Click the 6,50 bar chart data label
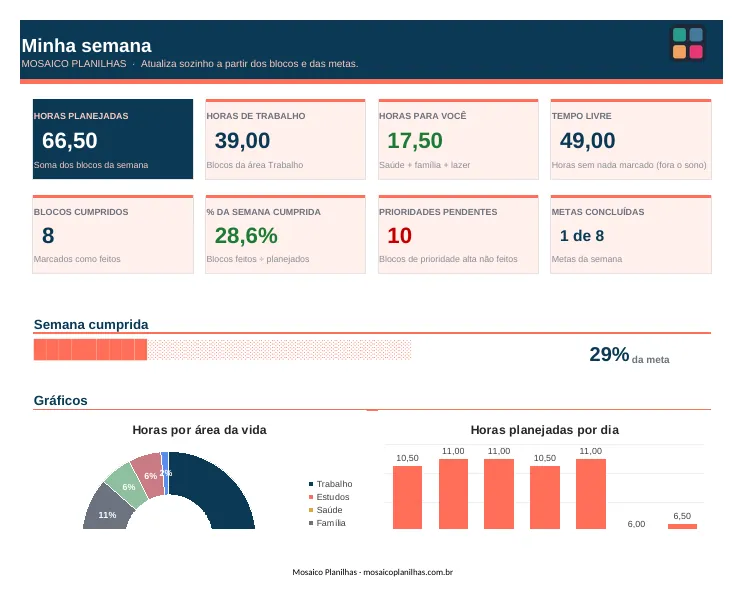This screenshot has height=597, width=743. click(x=682, y=516)
